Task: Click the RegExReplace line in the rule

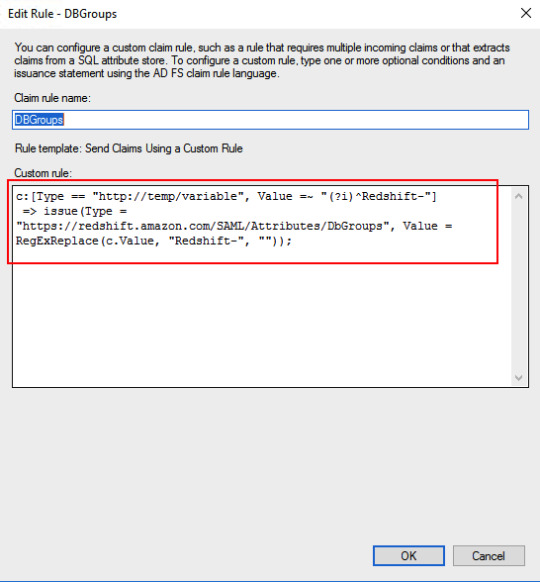Action: point(154,241)
